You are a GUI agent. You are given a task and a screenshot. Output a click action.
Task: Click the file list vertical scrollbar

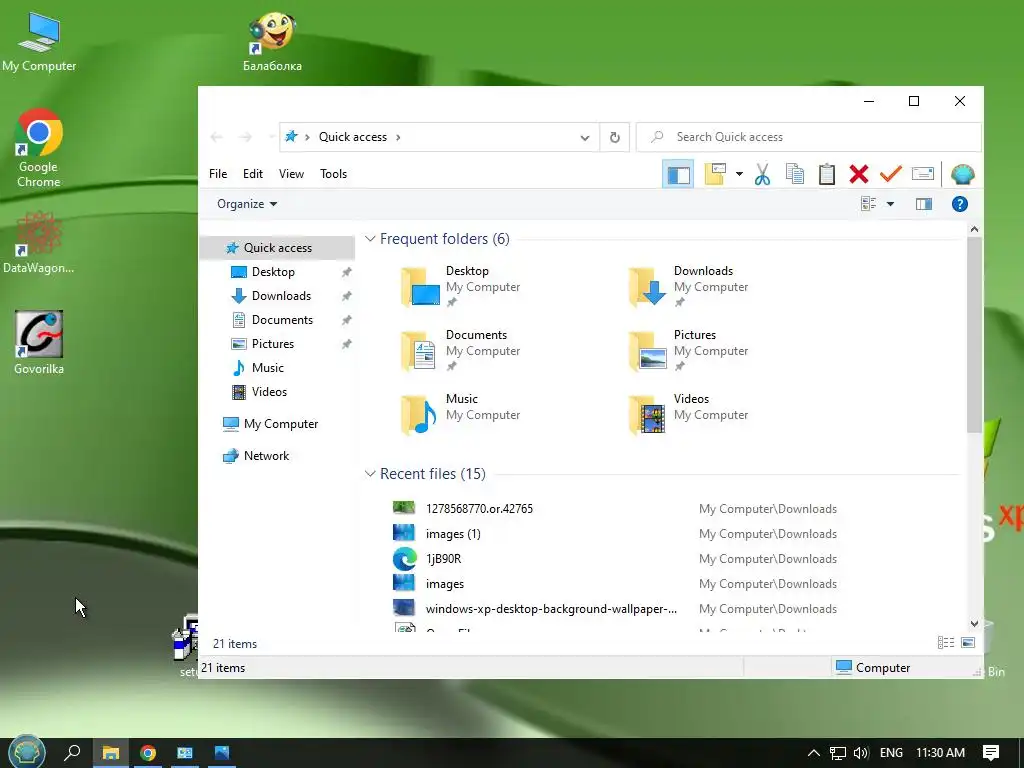click(974, 334)
